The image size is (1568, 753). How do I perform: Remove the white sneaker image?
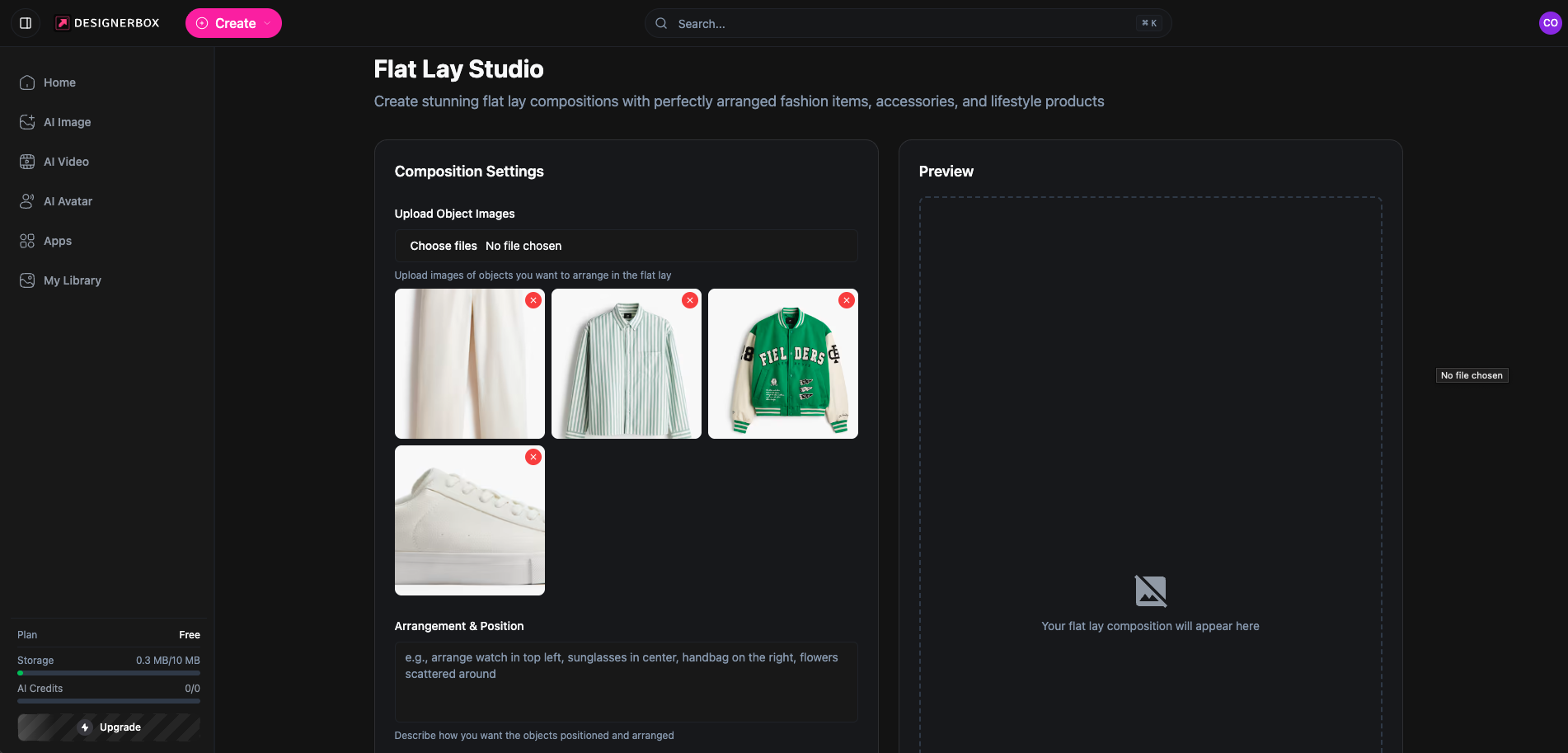point(533,457)
